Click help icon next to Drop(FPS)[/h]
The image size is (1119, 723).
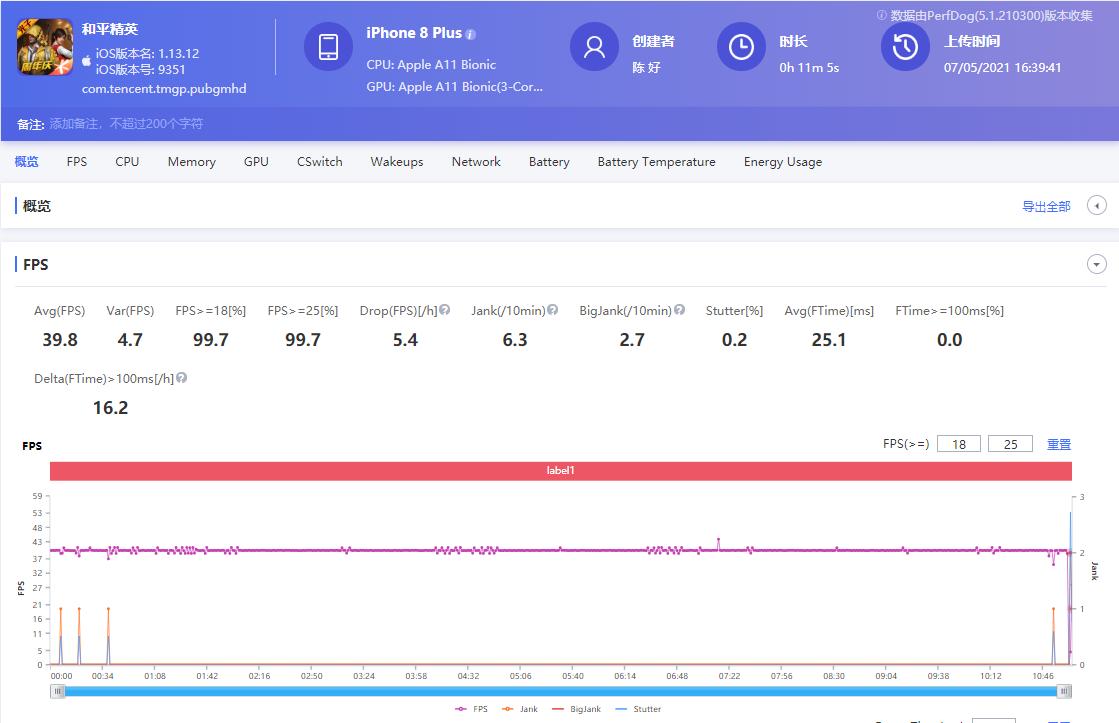444,310
